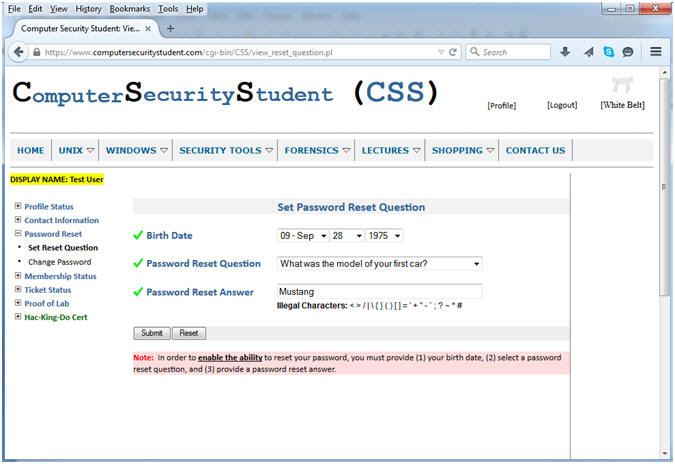Viewport: 675px width, 464px height.
Task: Open the Downloads arrow icon
Action: tap(565, 52)
